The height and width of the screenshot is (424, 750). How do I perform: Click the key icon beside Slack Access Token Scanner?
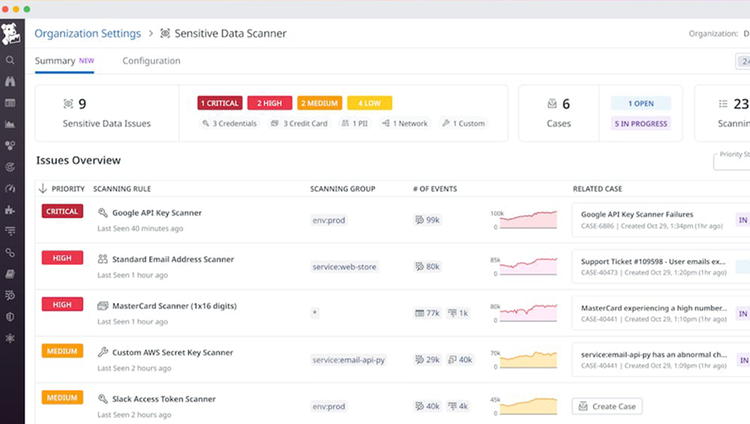(102, 399)
